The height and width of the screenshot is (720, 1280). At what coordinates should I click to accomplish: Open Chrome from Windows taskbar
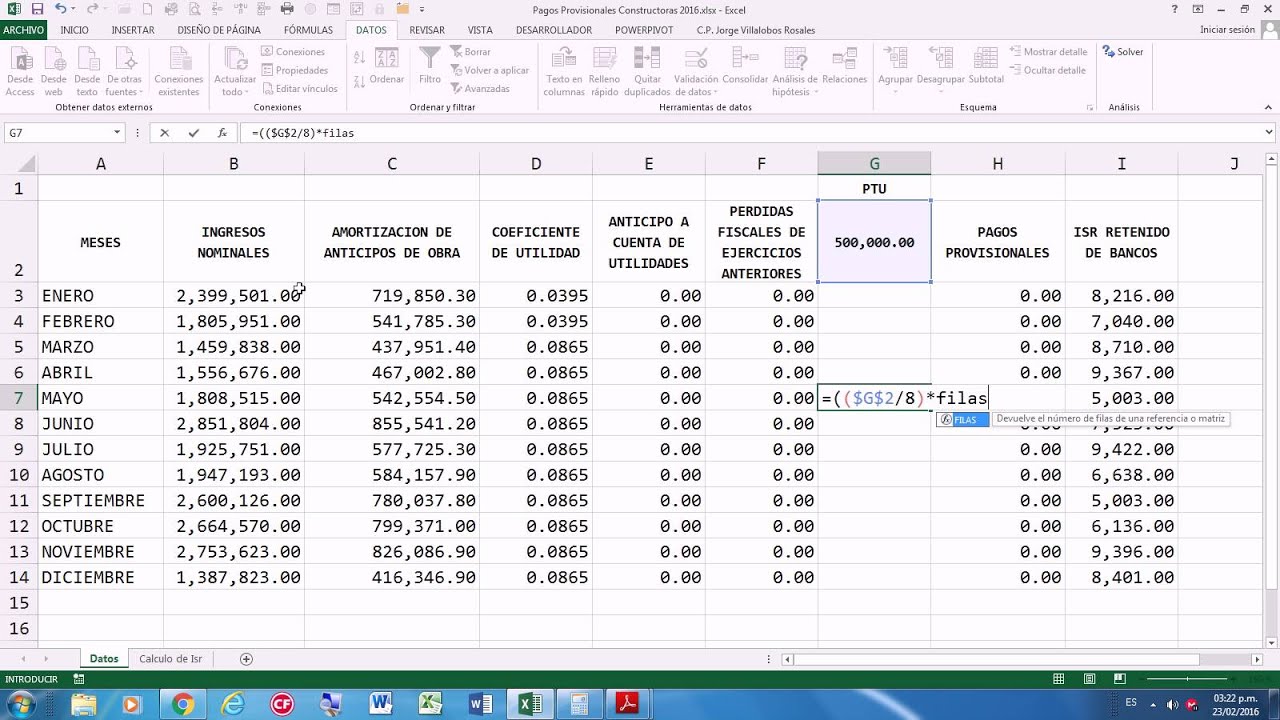pos(182,704)
